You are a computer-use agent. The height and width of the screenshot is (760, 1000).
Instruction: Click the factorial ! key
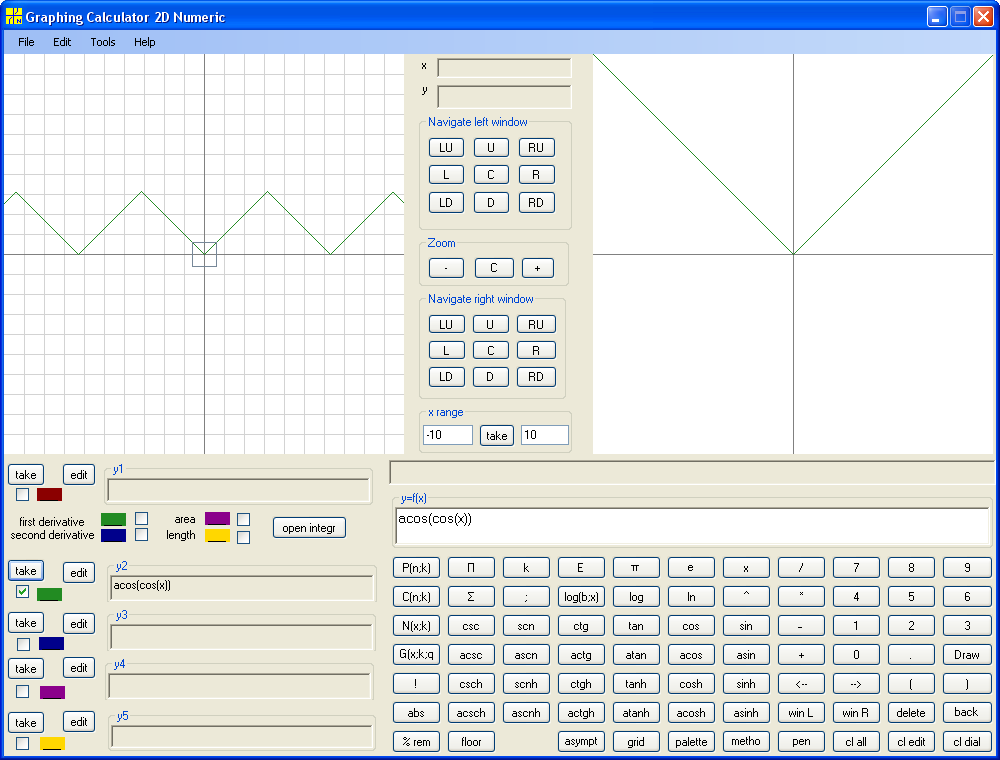tap(416, 684)
